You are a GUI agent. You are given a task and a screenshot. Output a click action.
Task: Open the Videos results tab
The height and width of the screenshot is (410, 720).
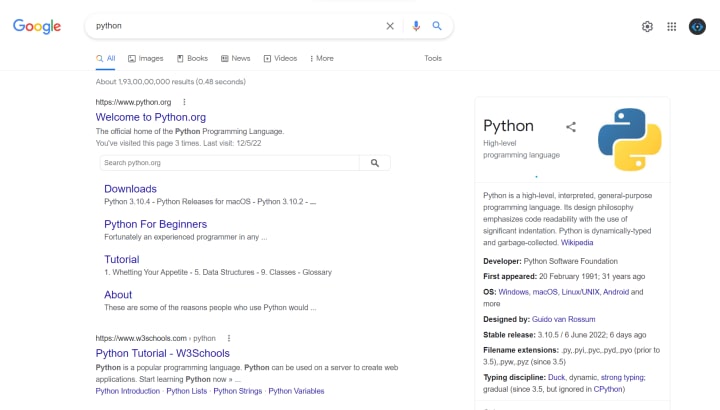[280, 59]
